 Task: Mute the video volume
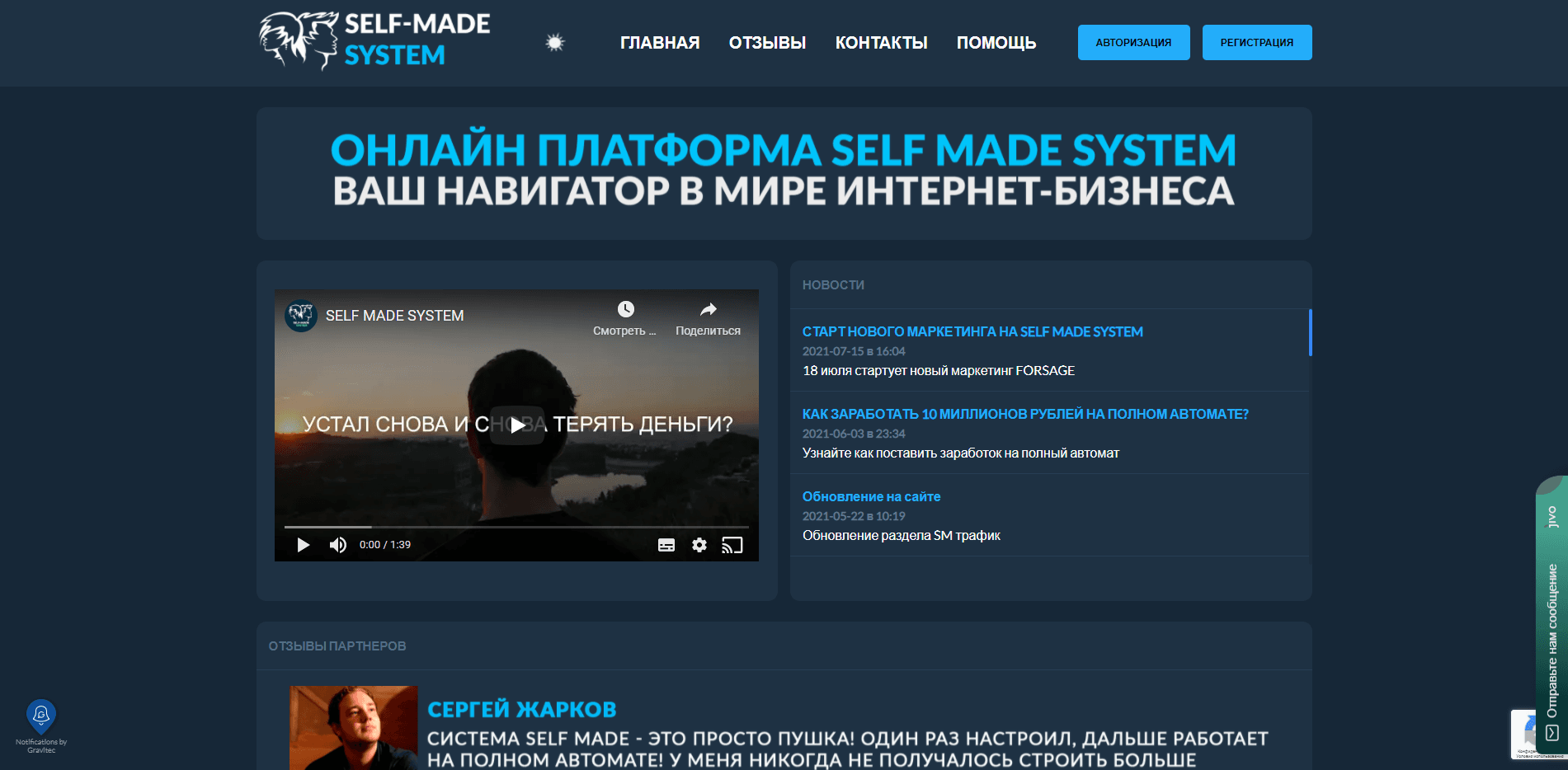pos(337,545)
